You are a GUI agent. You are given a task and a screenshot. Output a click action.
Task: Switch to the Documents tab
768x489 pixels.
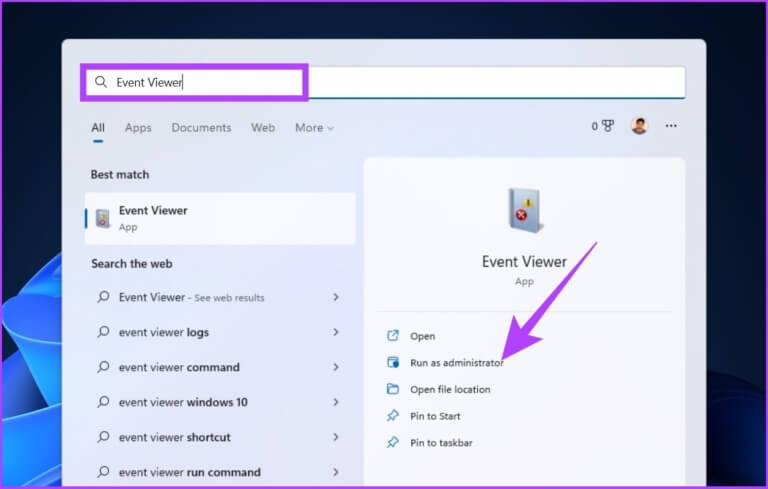coord(201,128)
